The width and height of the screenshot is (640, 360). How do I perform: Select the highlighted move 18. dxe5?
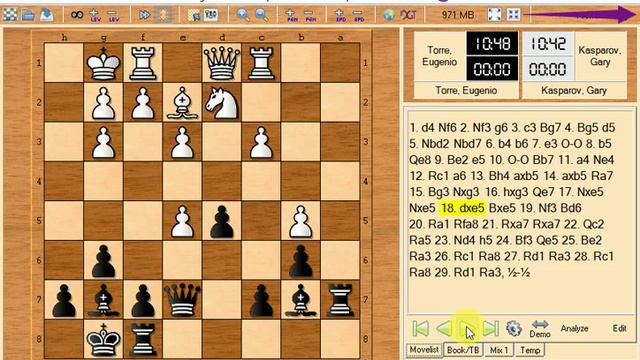(x=462, y=208)
